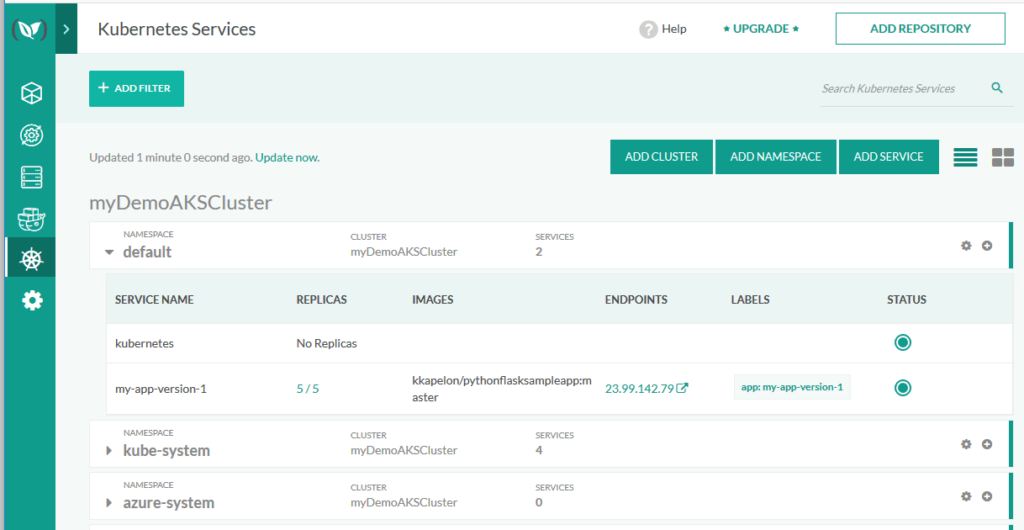Expand the azure-system namespace row

coord(109,503)
